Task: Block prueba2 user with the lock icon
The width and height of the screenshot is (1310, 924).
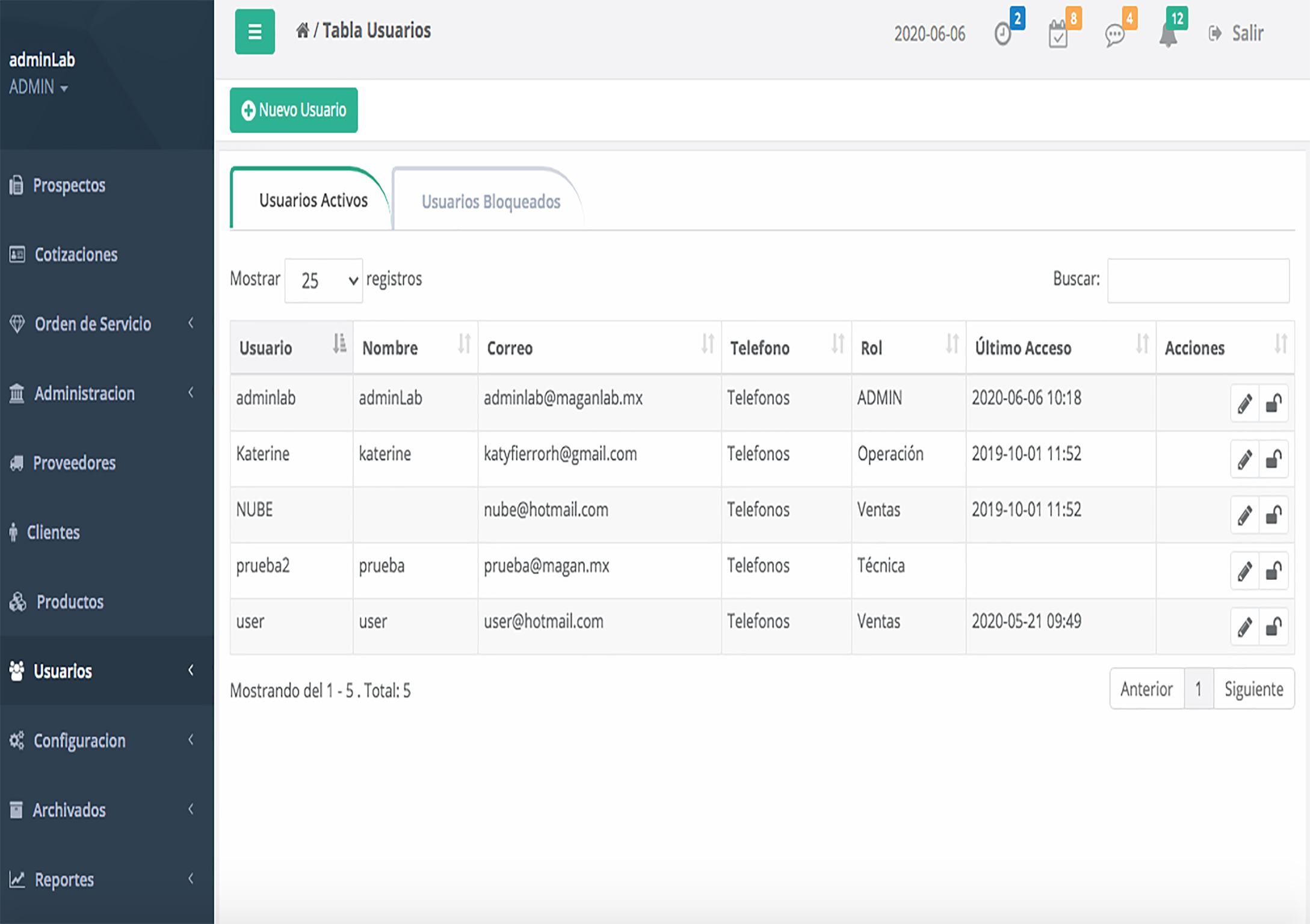Action: (1273, 571)
